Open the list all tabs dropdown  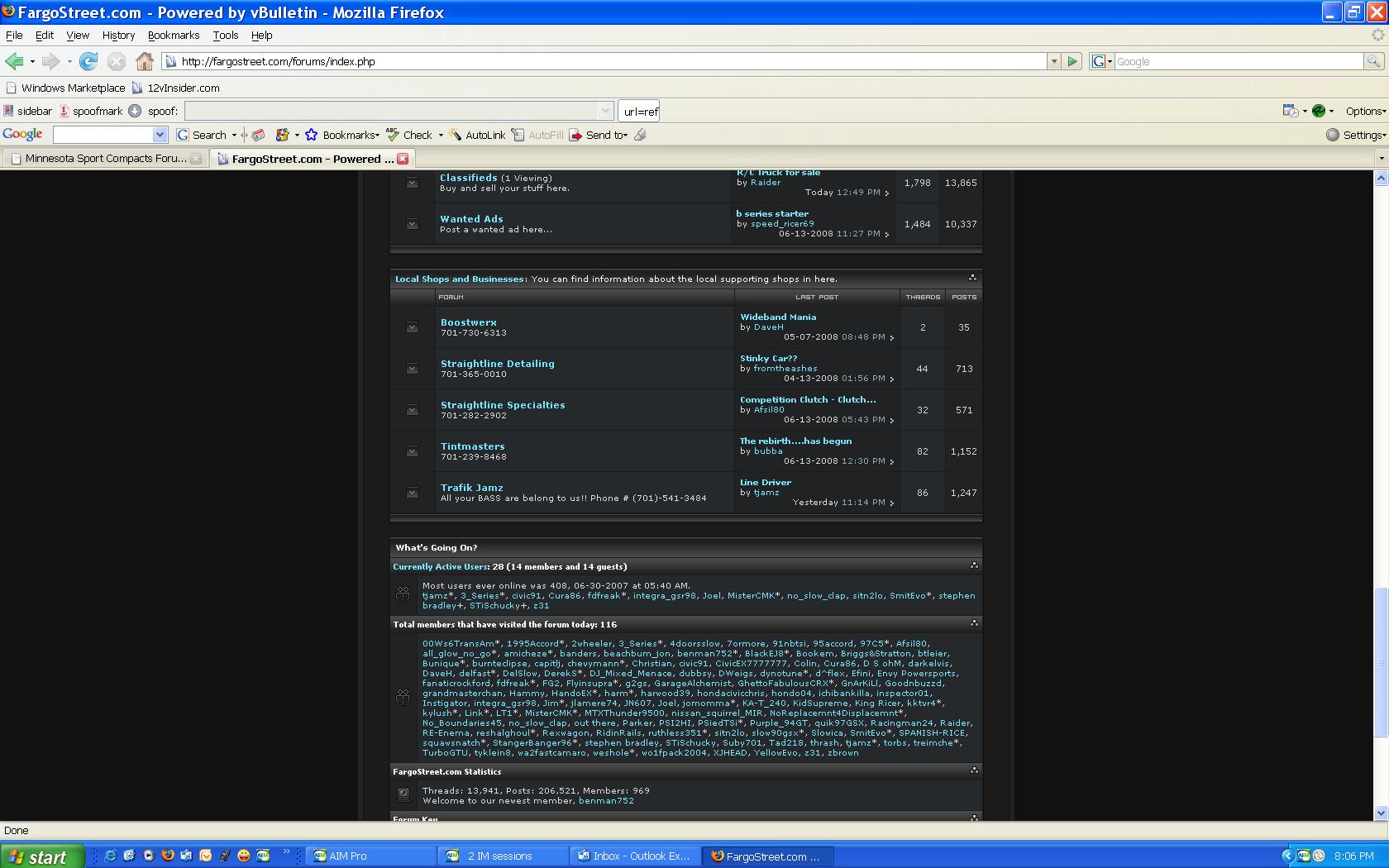pos(1381,158)
